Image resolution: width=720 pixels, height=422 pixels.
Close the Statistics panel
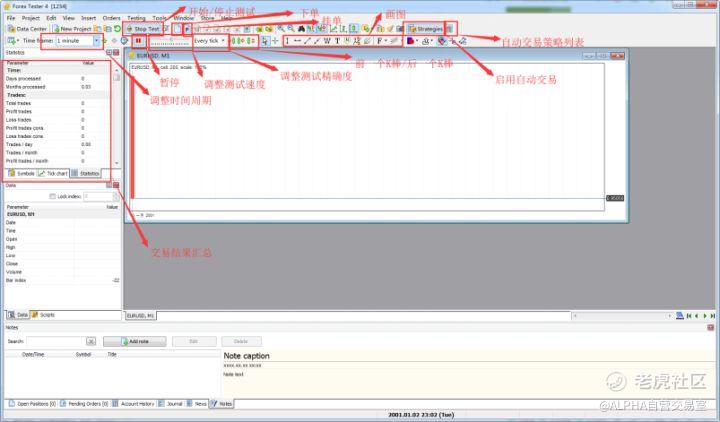point(116,52)
